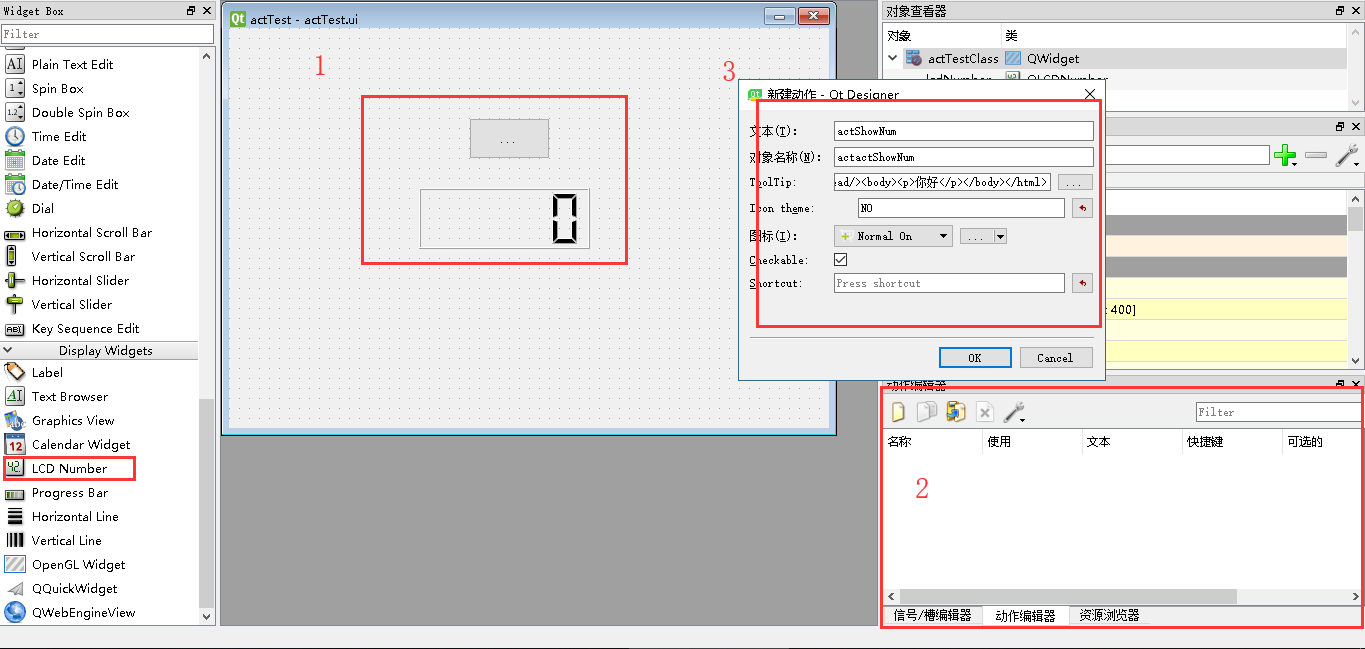
Task: Click the action editor Filter input field
Action: tap(1277, 411)
